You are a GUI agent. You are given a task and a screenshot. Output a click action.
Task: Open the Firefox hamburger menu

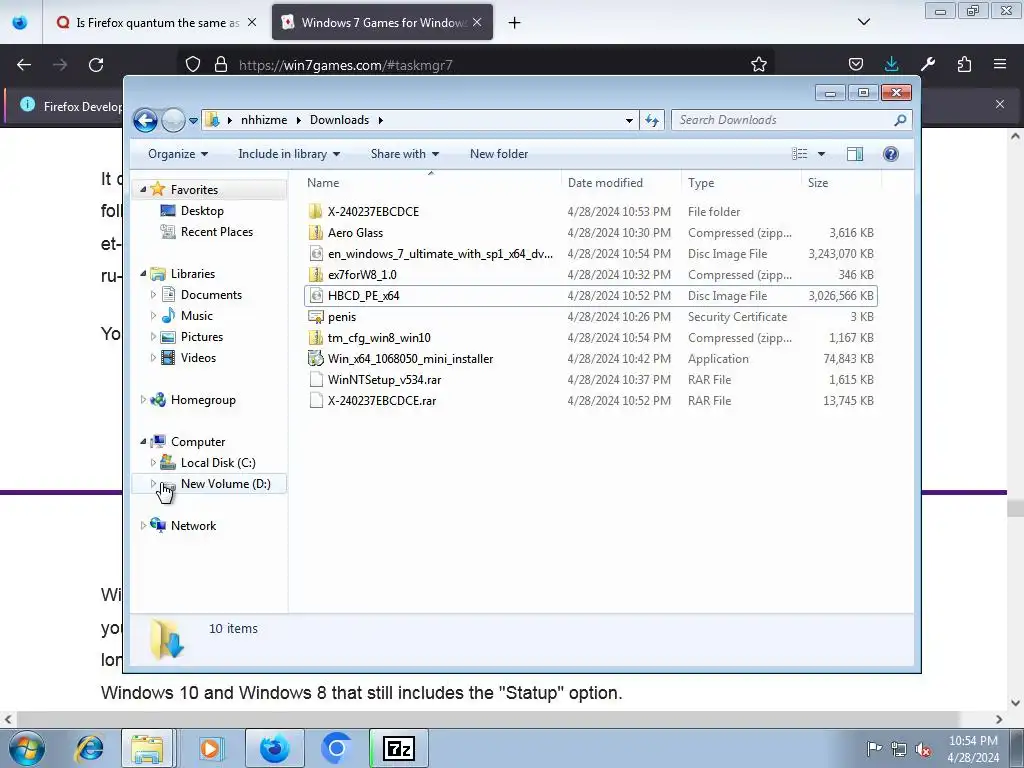(x=1000, y=64)
